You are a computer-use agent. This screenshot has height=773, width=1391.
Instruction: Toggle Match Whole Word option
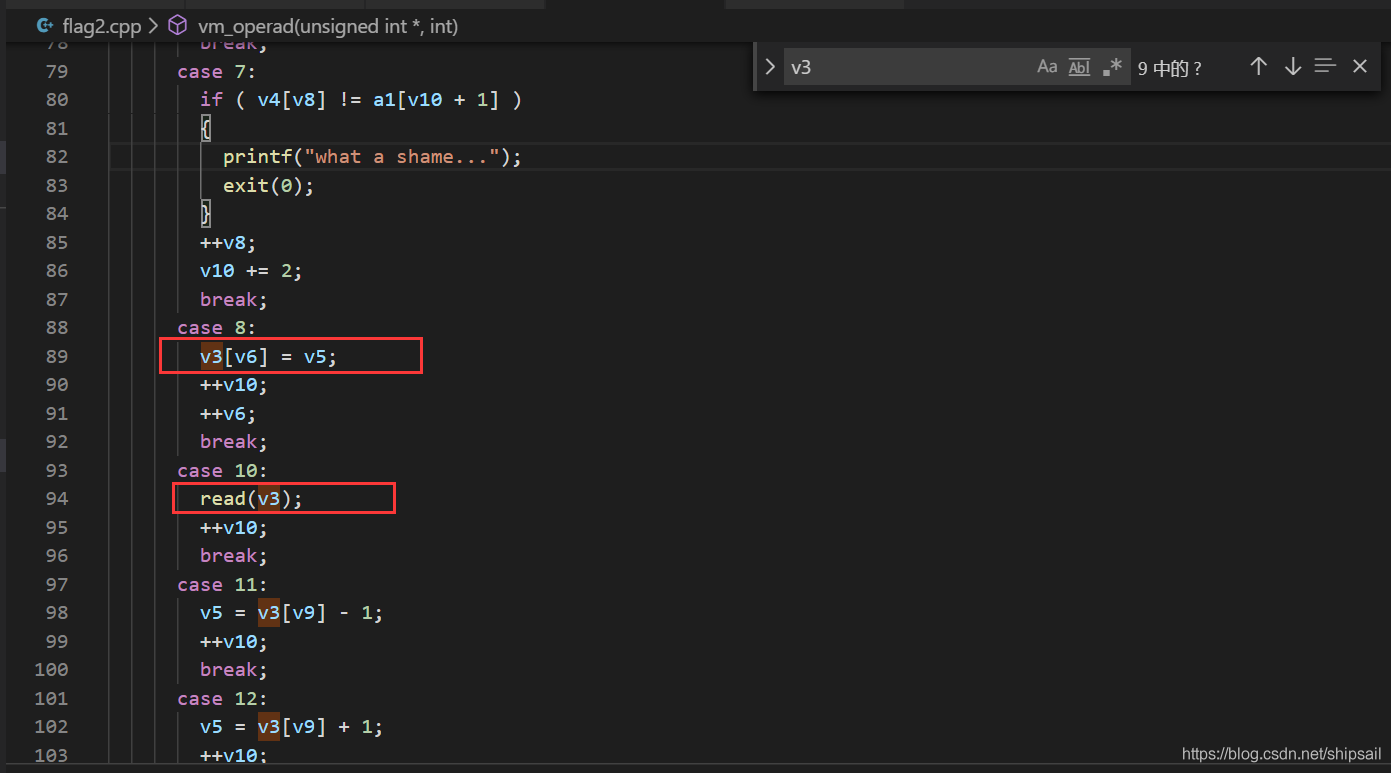pyautogui.click(x=1079, y=67)
